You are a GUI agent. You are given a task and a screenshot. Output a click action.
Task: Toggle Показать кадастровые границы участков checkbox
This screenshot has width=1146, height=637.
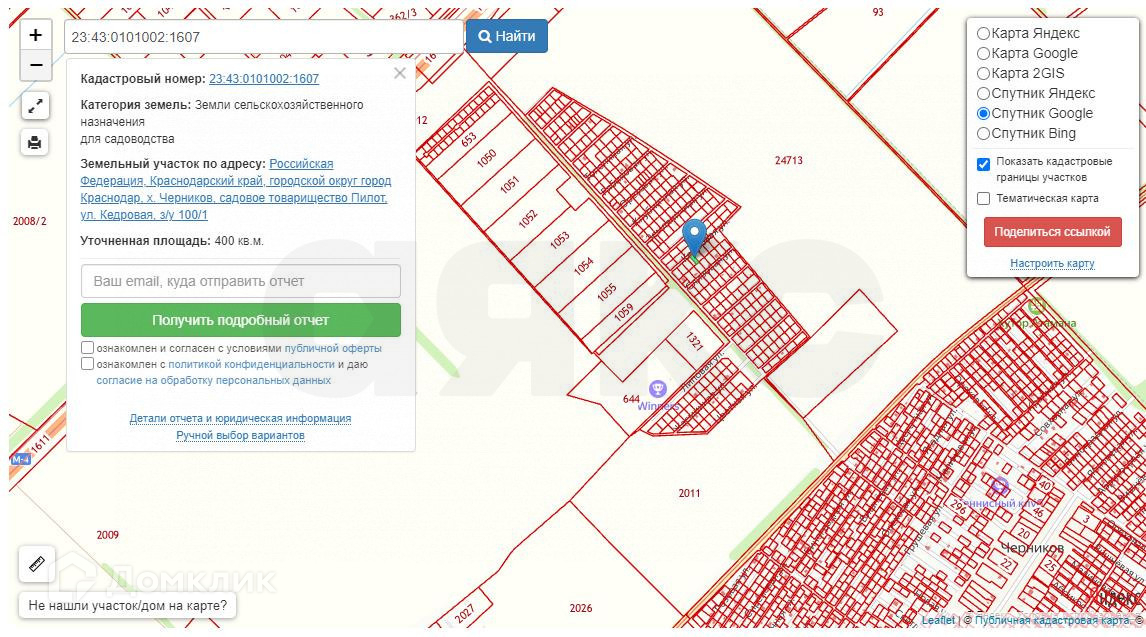pyautogui.click(x=984, y=164)
